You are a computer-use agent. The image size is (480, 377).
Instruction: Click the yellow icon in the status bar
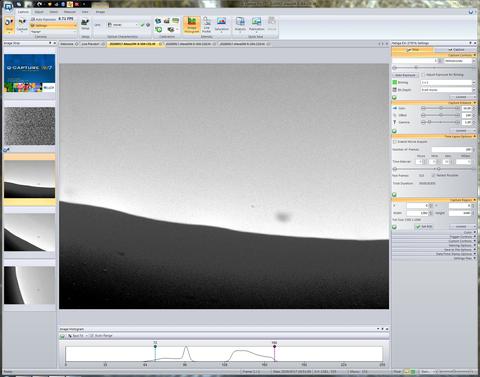(x=407, y=371)
